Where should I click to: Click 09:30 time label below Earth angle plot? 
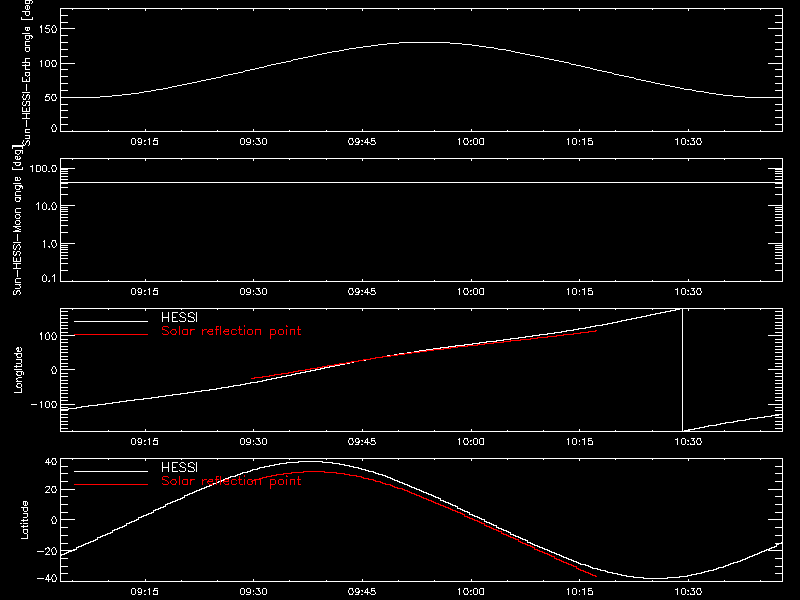[253, 142]
